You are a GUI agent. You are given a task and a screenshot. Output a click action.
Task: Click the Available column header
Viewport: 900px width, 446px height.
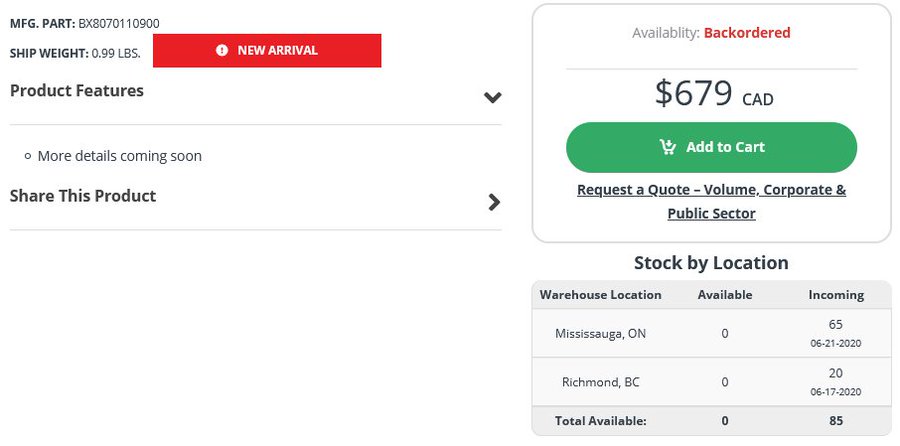coord(725,295)
